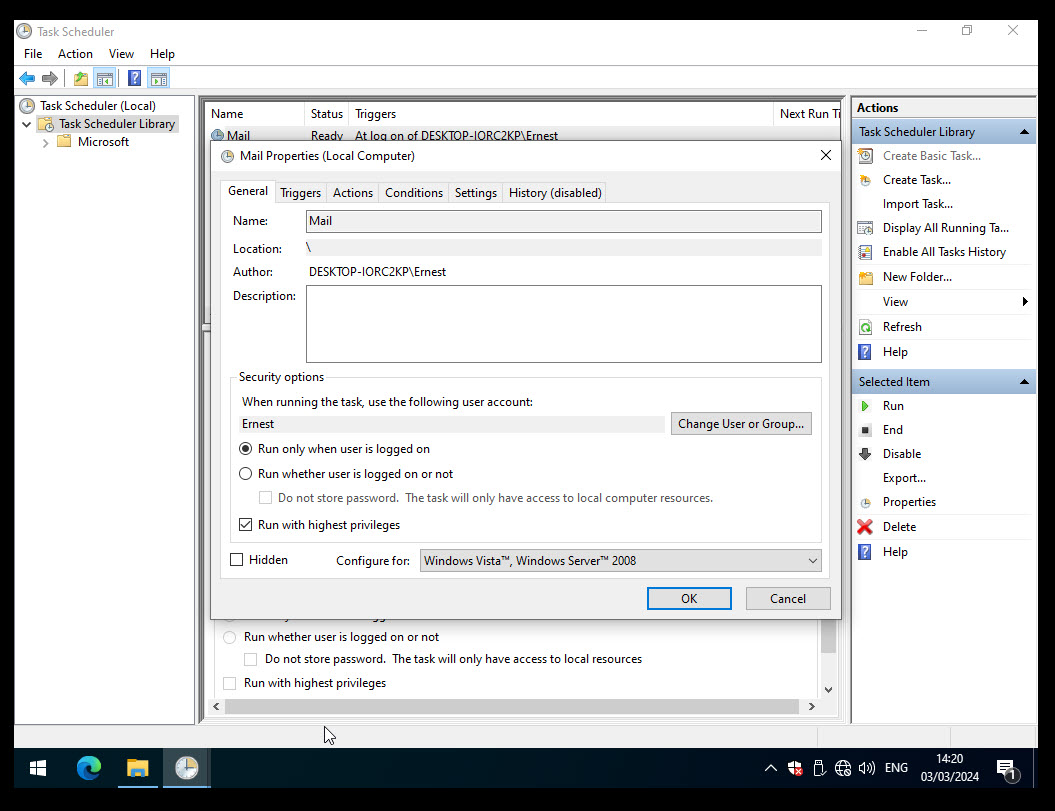Open the Action menu

pos(75,53)
